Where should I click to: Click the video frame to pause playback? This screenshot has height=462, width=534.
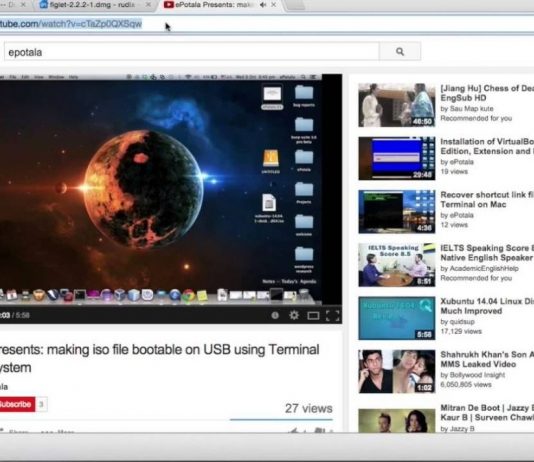161,191
